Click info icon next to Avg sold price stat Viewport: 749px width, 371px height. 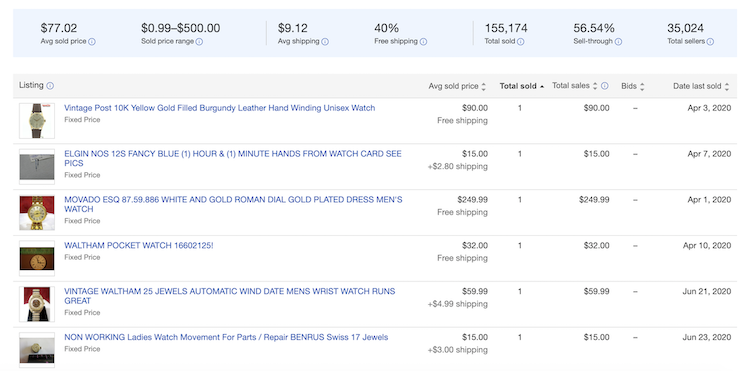coord(92,42)
